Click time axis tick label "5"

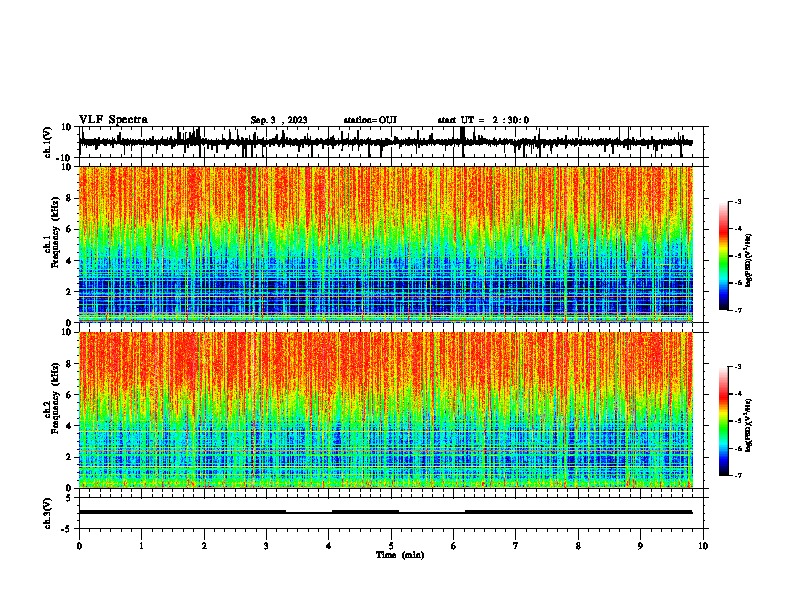pyautogui.click(x=391, y=545)
